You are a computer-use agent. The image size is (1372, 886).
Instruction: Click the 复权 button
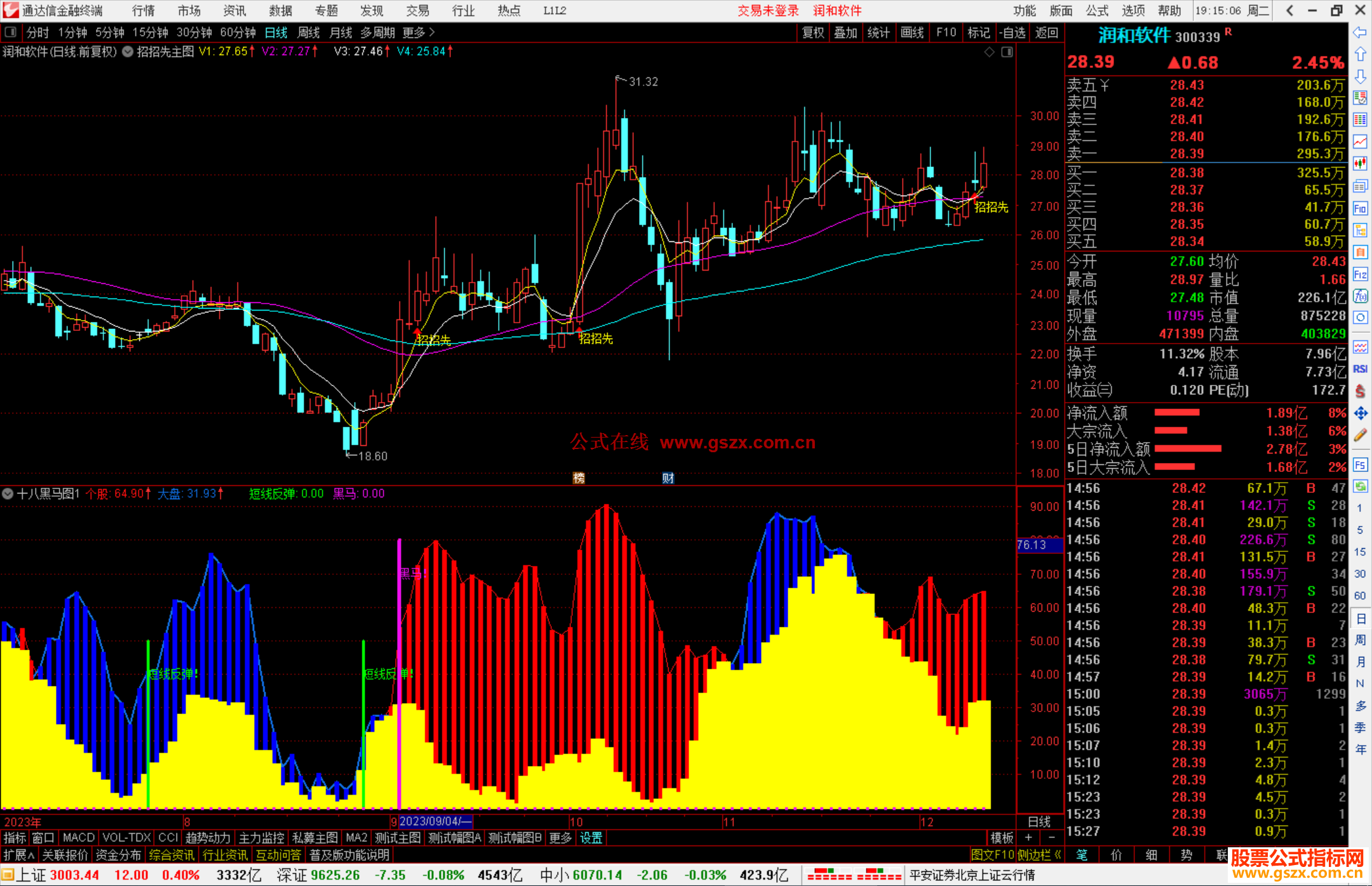[x=813, y=32]
